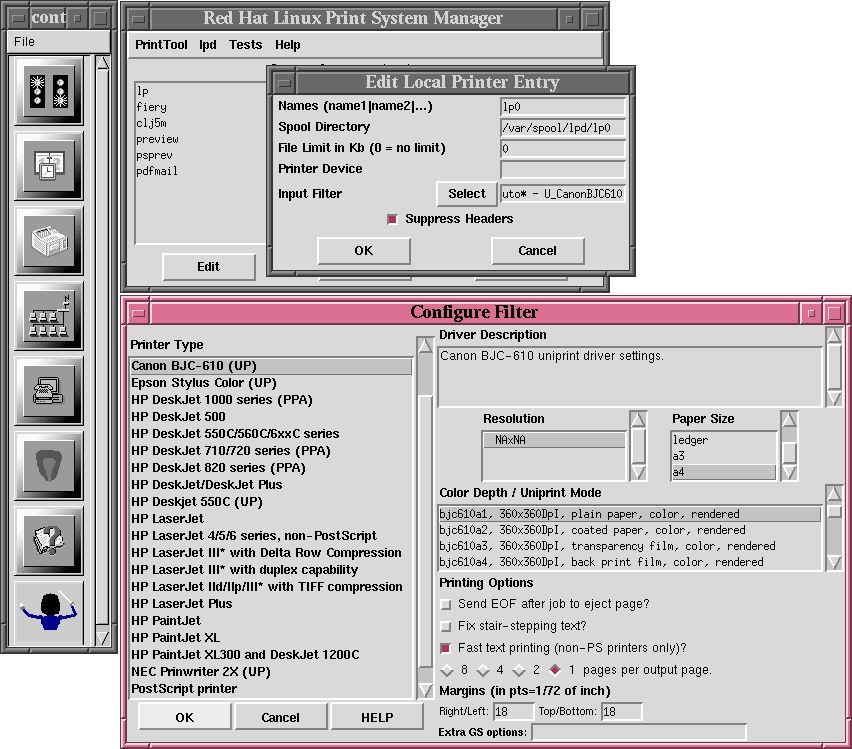The image size is (852, 749).
Task: Click up arrow of Color Depth scrollbar
Action: 834,494
